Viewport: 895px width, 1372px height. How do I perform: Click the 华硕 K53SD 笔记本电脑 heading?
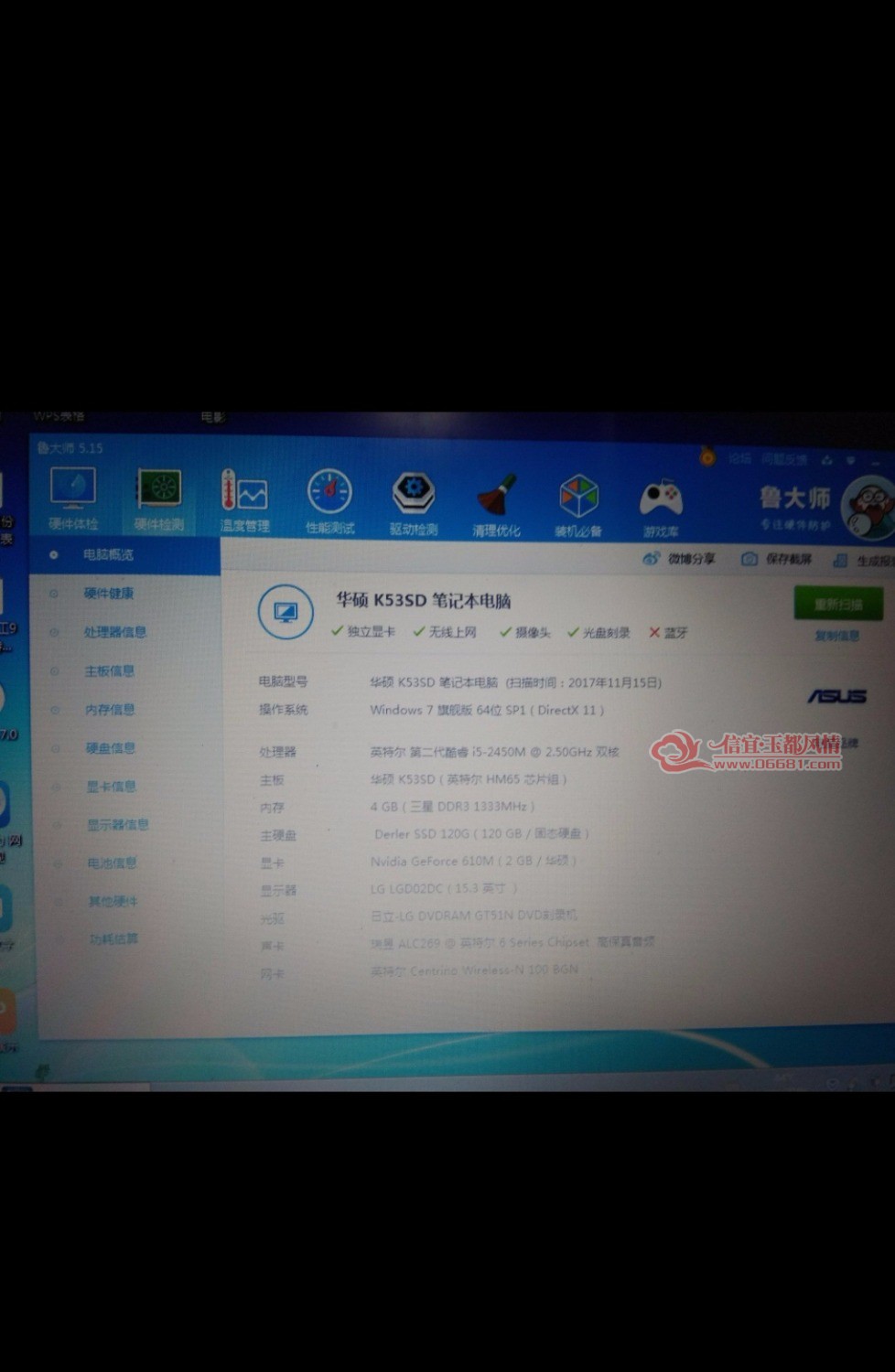coord(423,601)
